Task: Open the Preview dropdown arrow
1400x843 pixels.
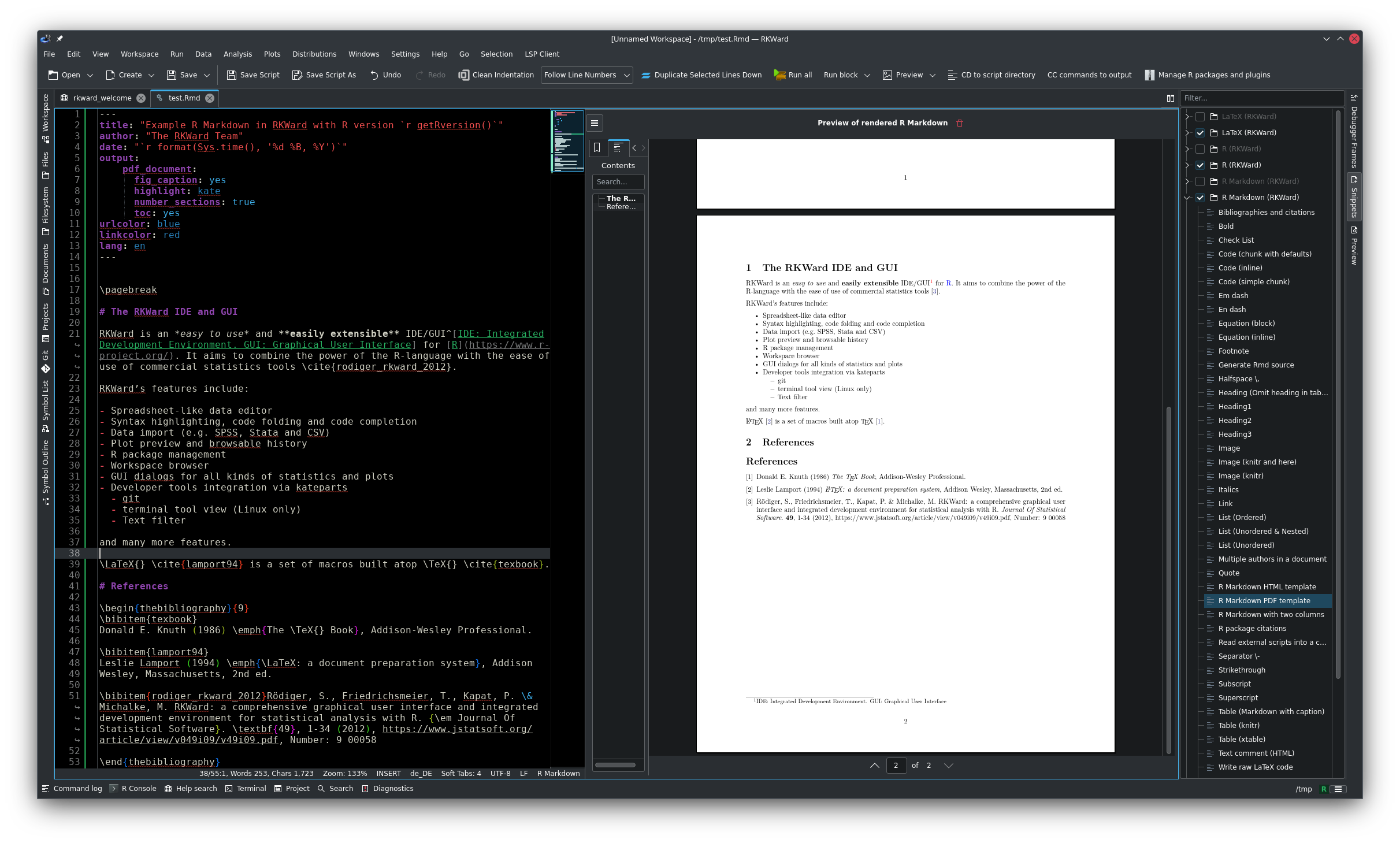Action: [933, 75]
